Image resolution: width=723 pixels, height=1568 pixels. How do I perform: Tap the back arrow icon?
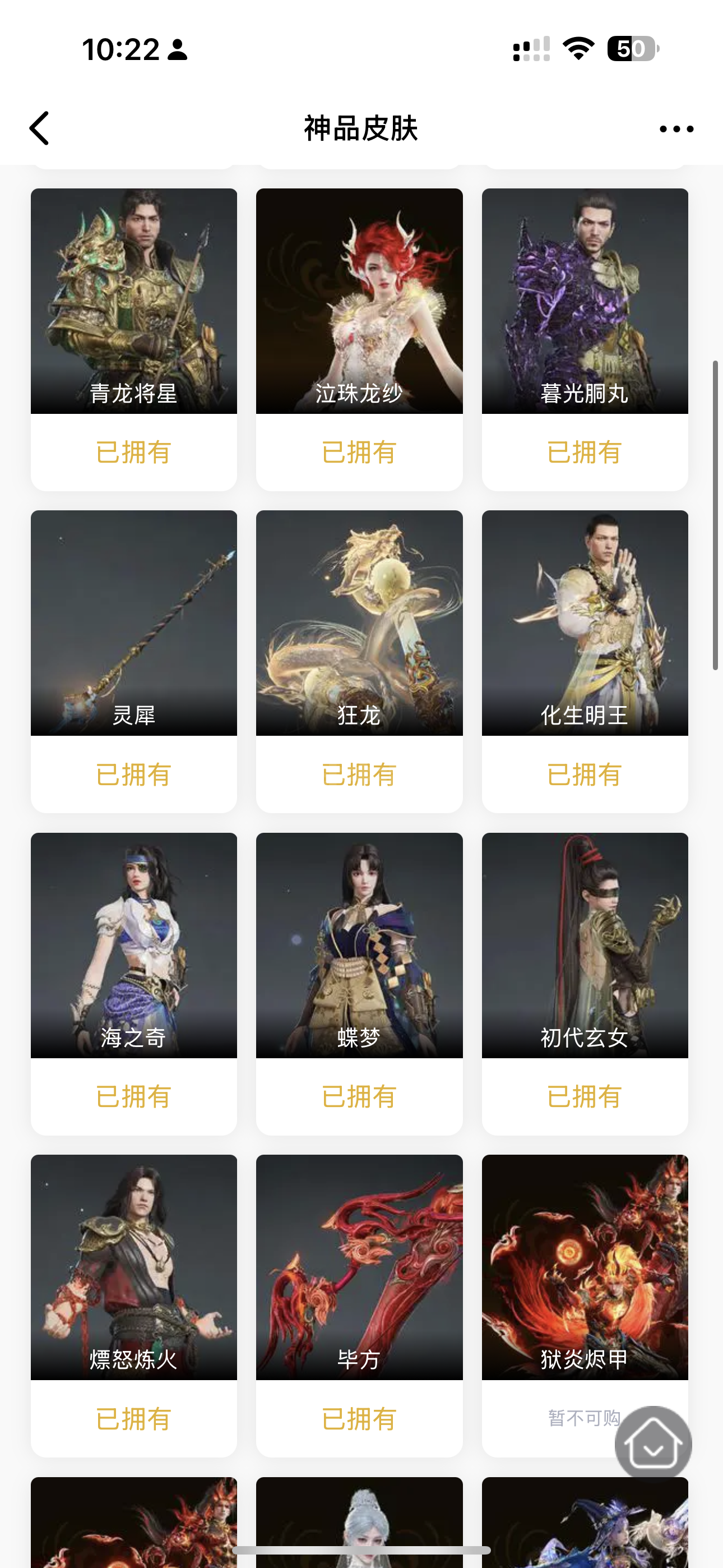[x=40, y=128]
